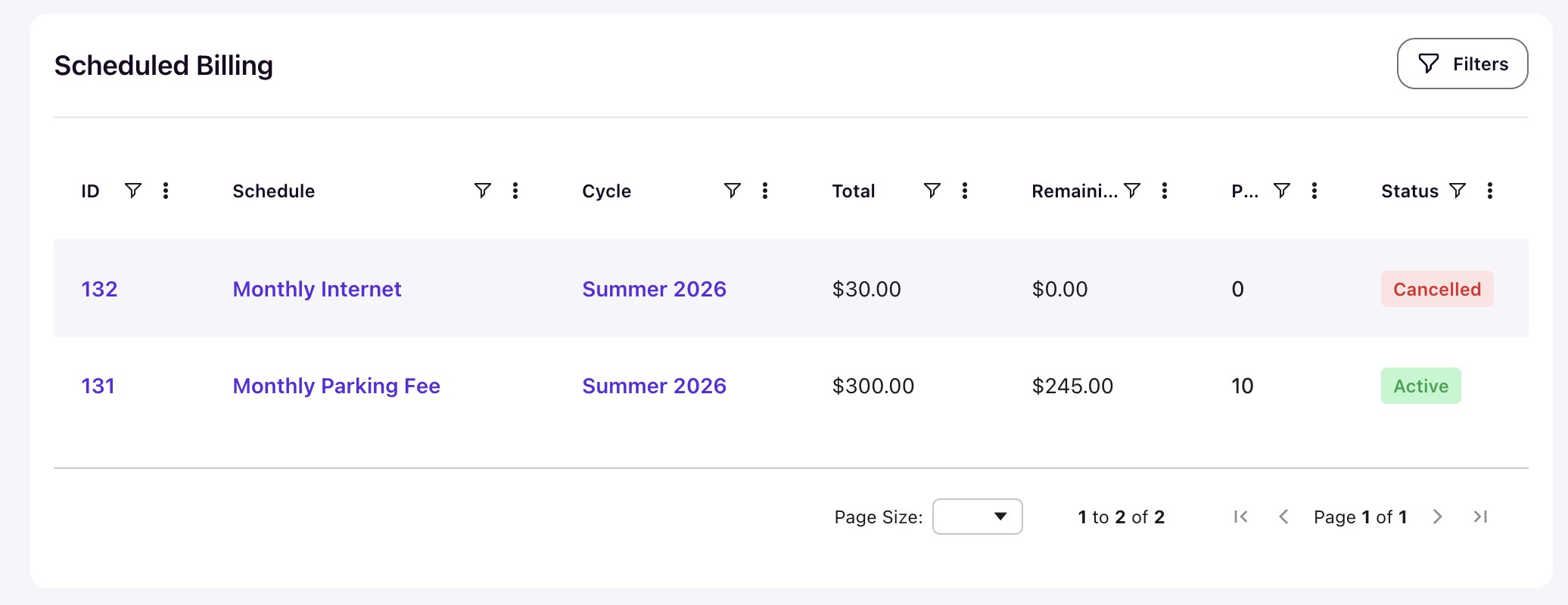Filter the Total column
Screen dimensions: 1568x605
(x=932, y=191)
